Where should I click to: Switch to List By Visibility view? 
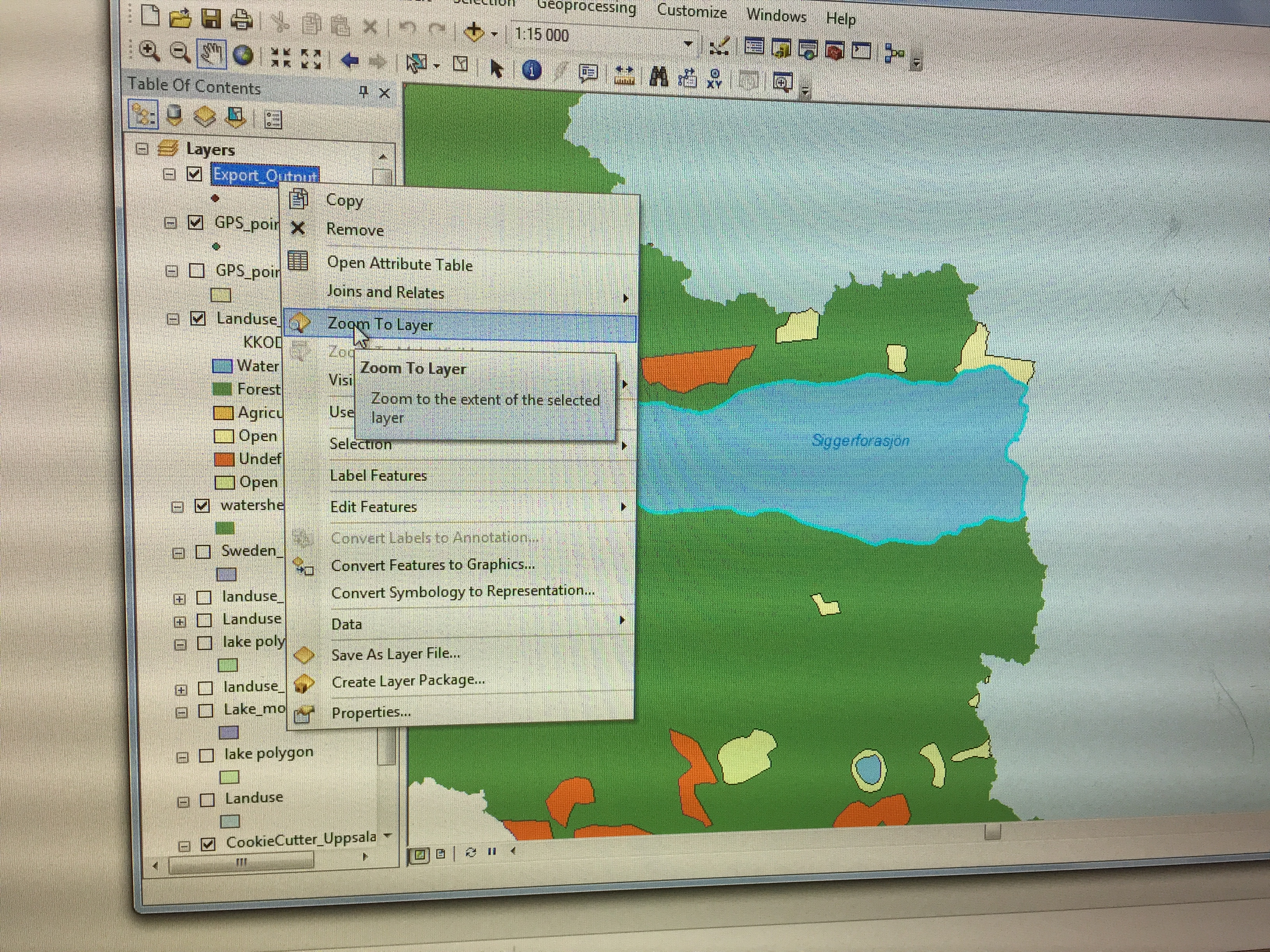pos(204,117)
